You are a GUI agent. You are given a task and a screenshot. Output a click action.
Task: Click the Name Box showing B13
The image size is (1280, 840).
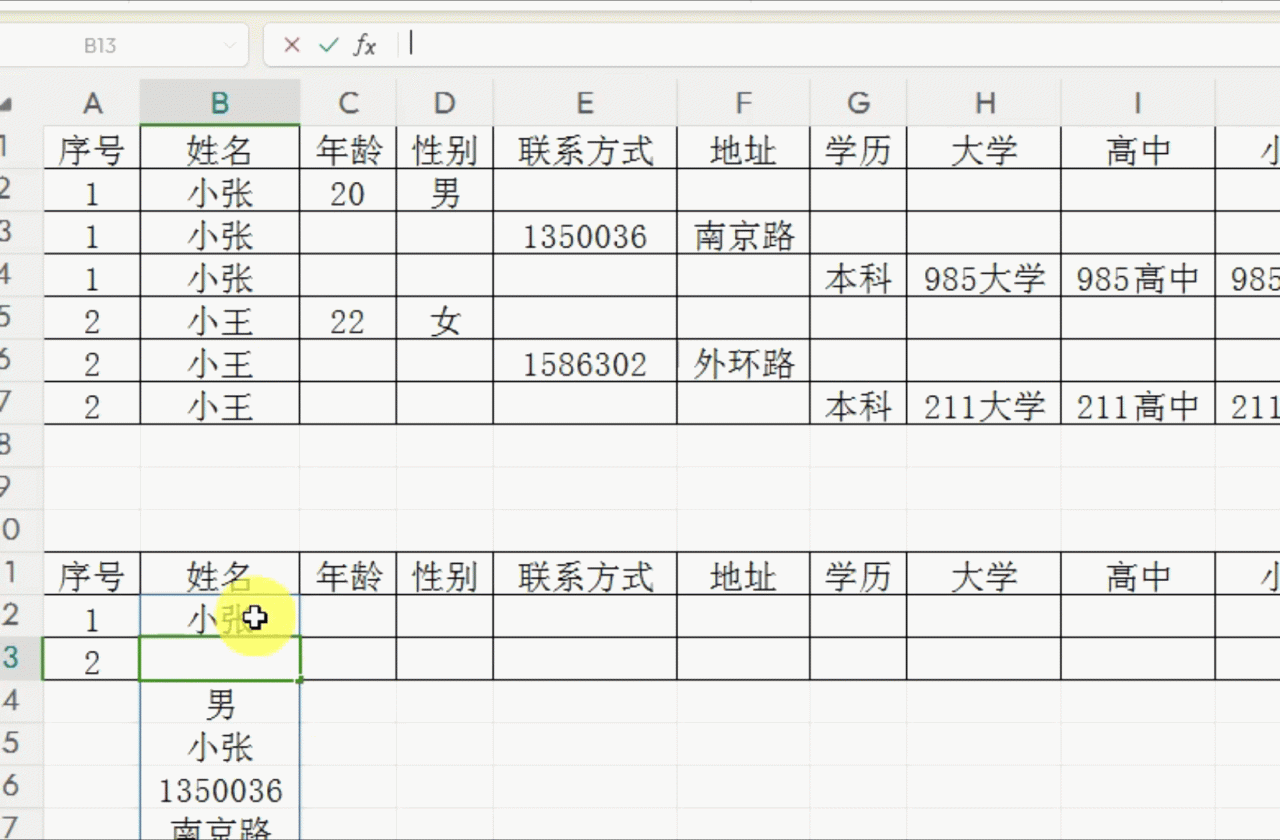[100, 46]
